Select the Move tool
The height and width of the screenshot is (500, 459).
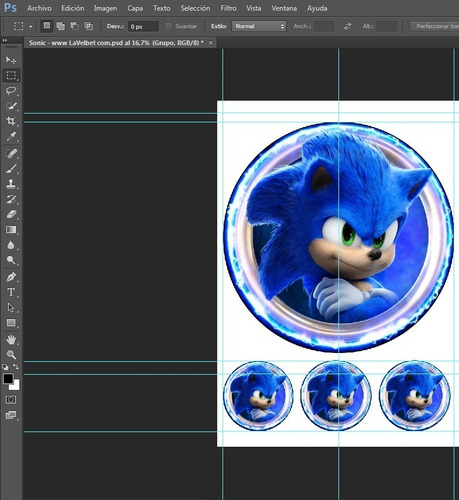[11, 60]
